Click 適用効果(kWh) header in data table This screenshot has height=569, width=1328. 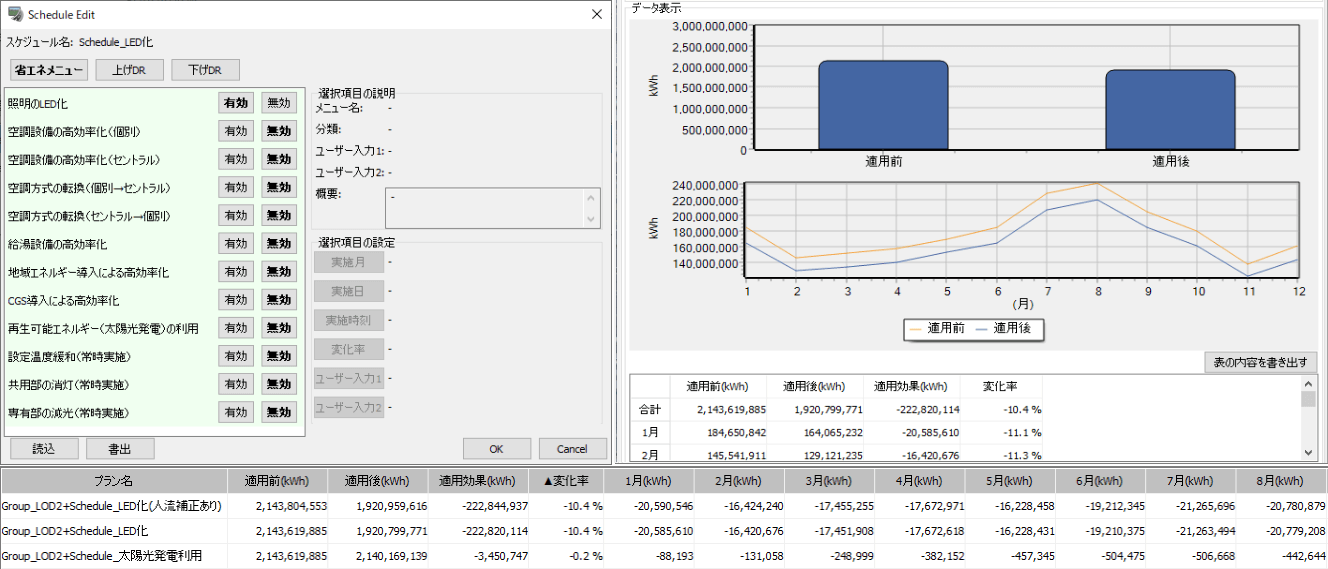(x=911, y=386)
